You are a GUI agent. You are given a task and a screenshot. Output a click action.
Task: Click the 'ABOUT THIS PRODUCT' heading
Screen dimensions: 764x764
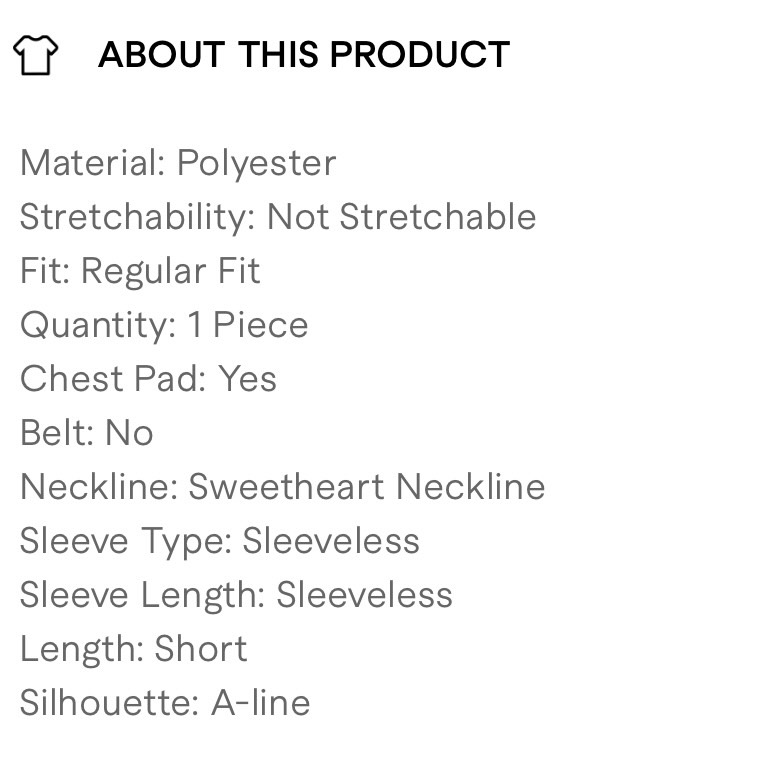(x=304, y=55)
